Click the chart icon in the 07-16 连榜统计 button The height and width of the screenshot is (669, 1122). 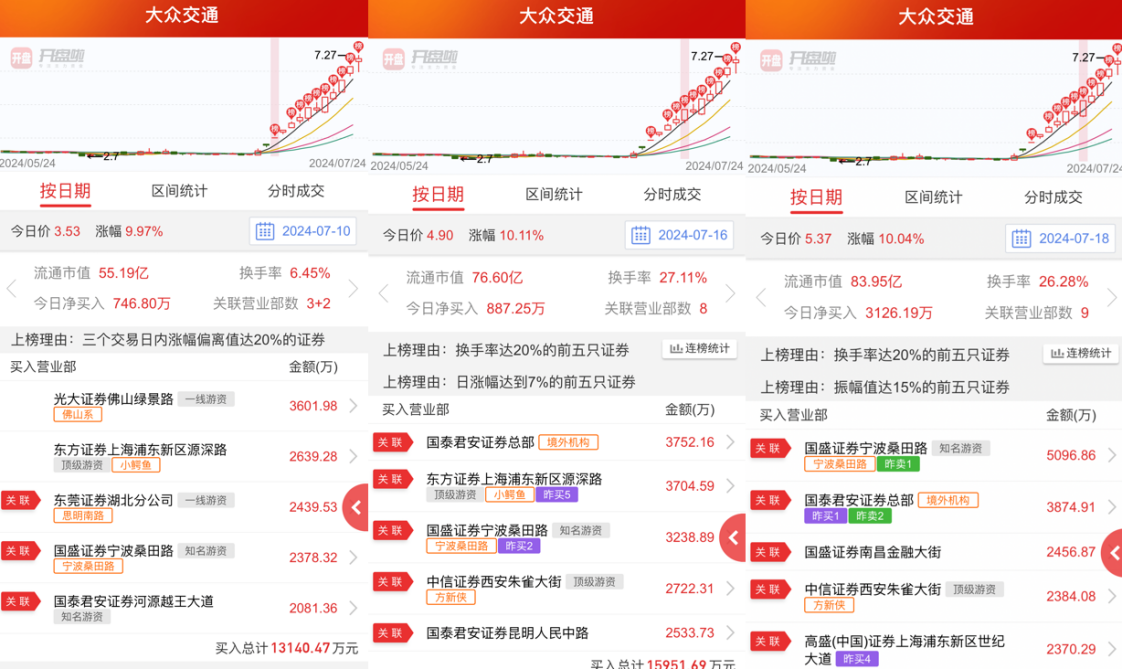(x=675, y=348)
